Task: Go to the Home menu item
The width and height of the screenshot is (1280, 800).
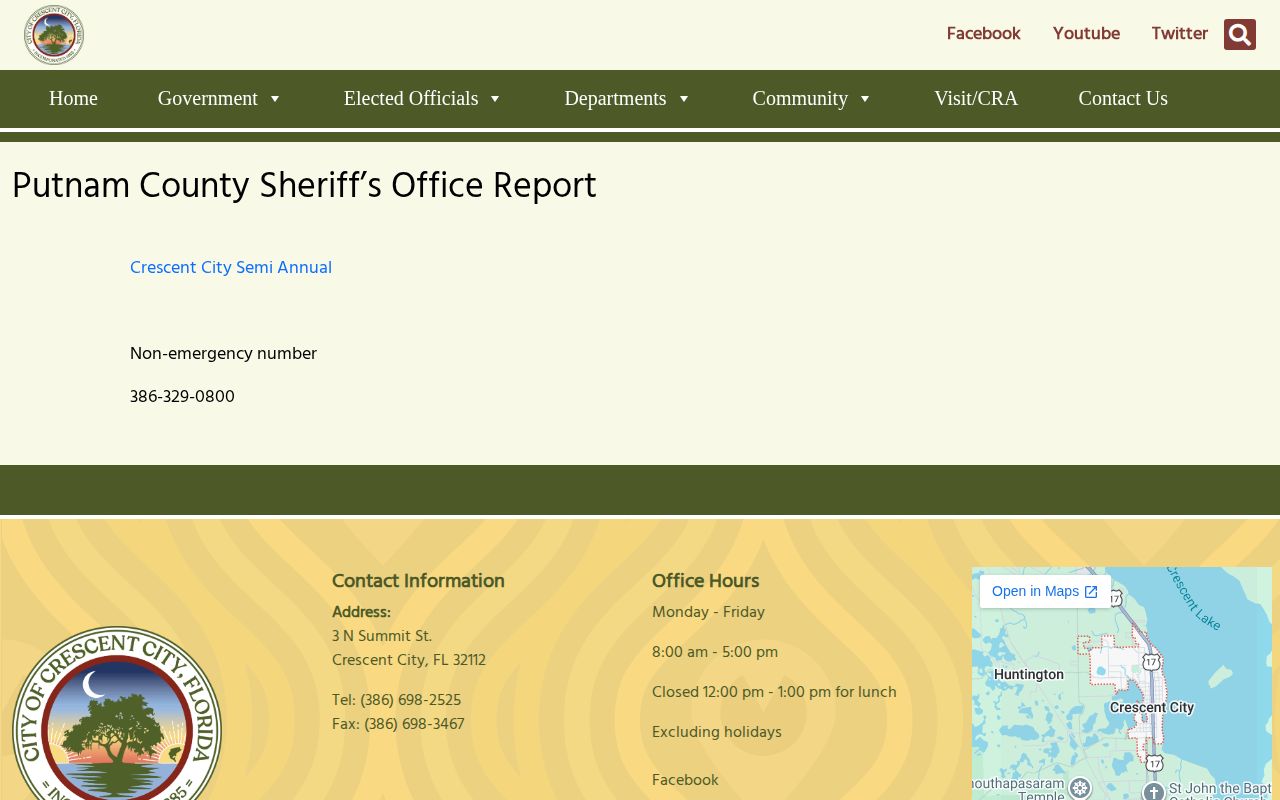Action: [x=73, y=98]
